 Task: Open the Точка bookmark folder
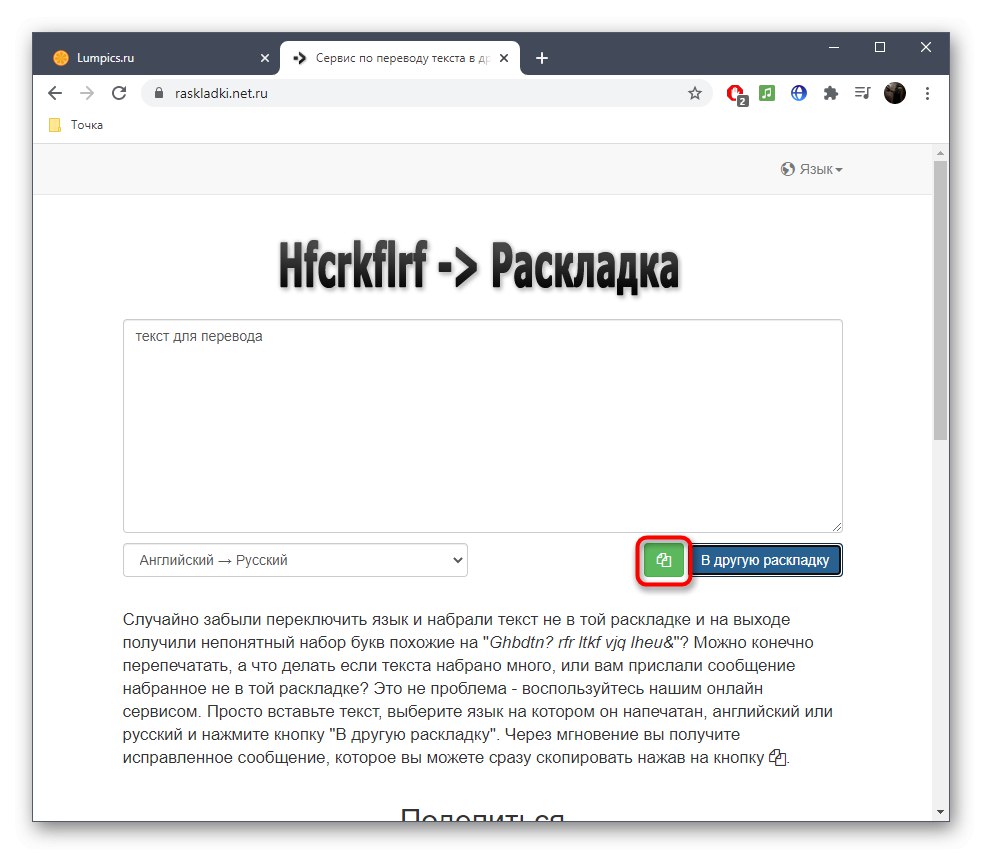point(76,125)
